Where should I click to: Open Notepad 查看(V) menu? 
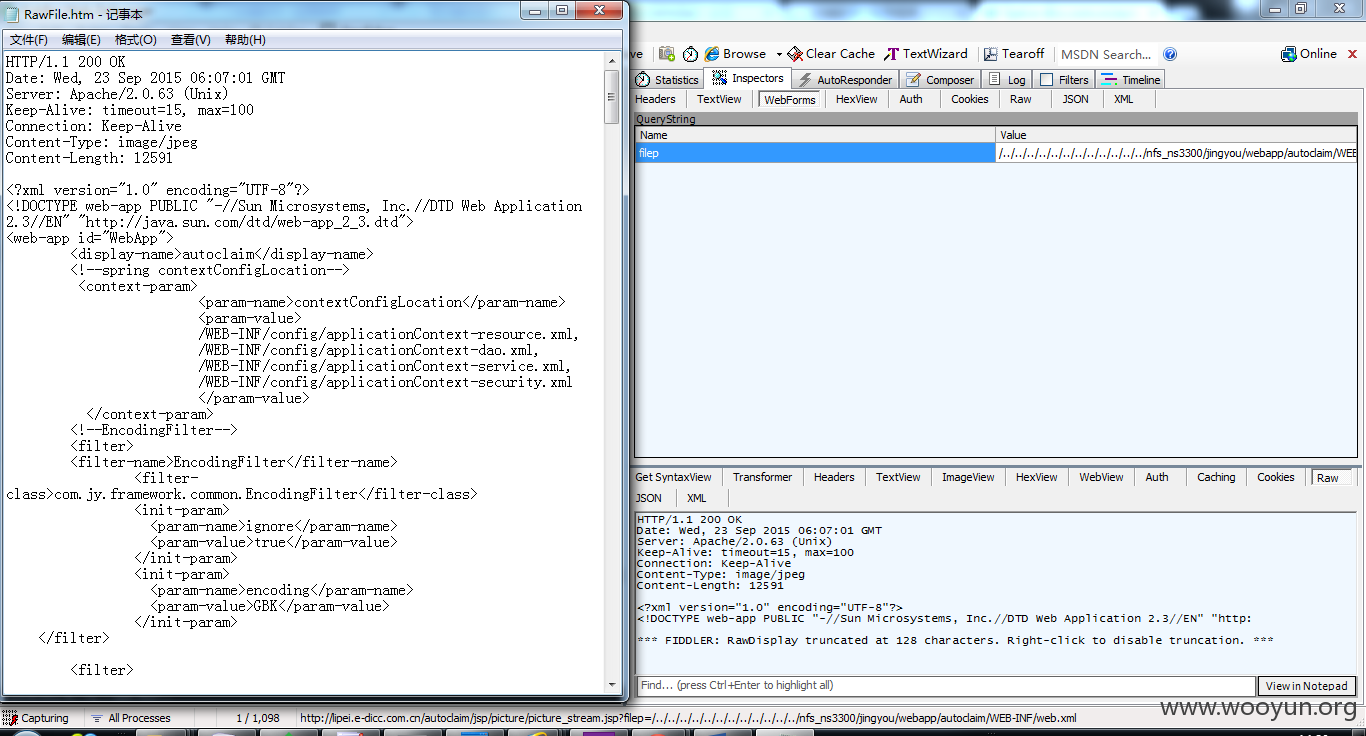pyautogui.click(x=191, y=40)
